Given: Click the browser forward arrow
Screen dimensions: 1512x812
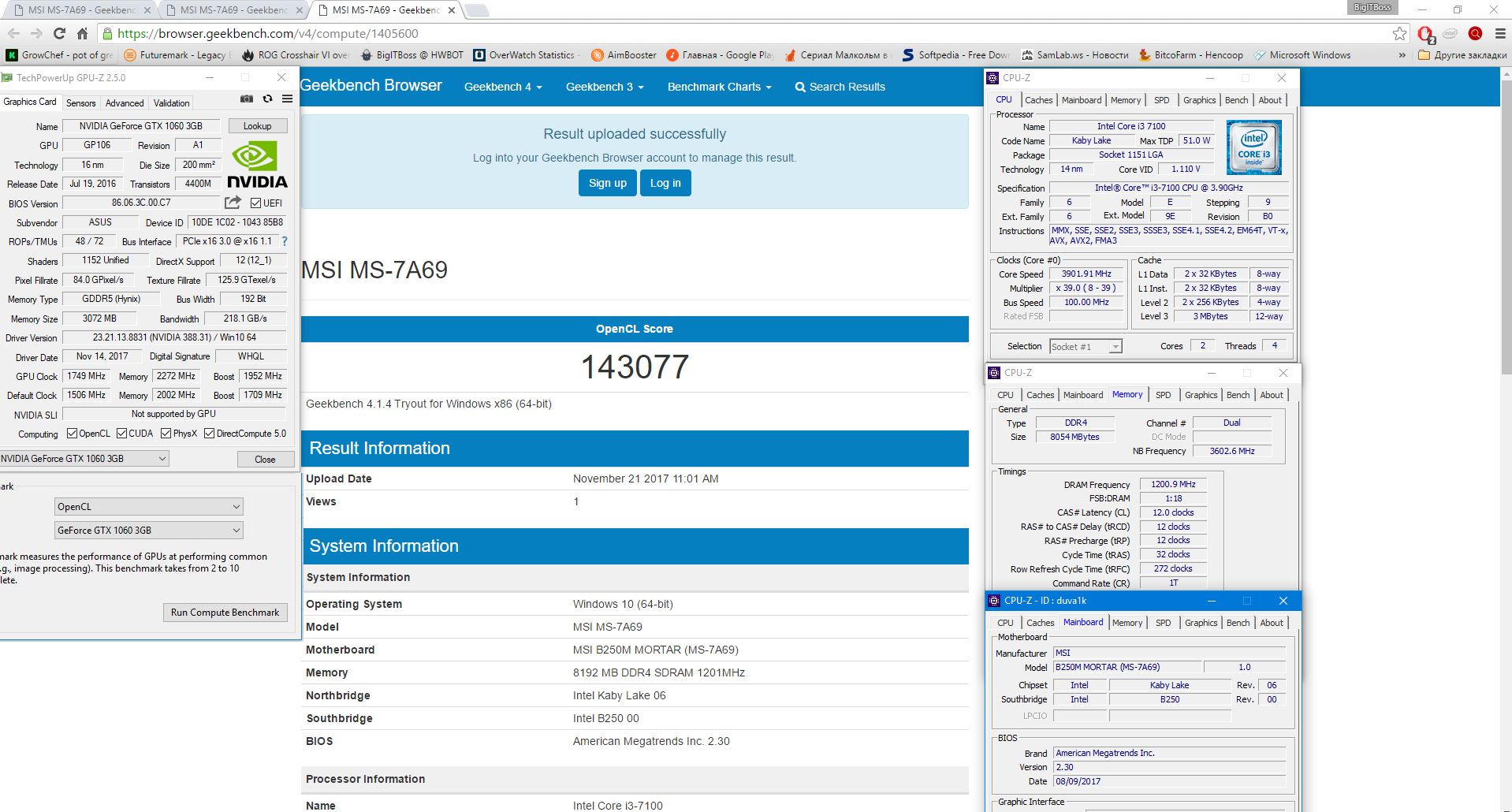Looking at the screenshot, I should tap(36, 33).
